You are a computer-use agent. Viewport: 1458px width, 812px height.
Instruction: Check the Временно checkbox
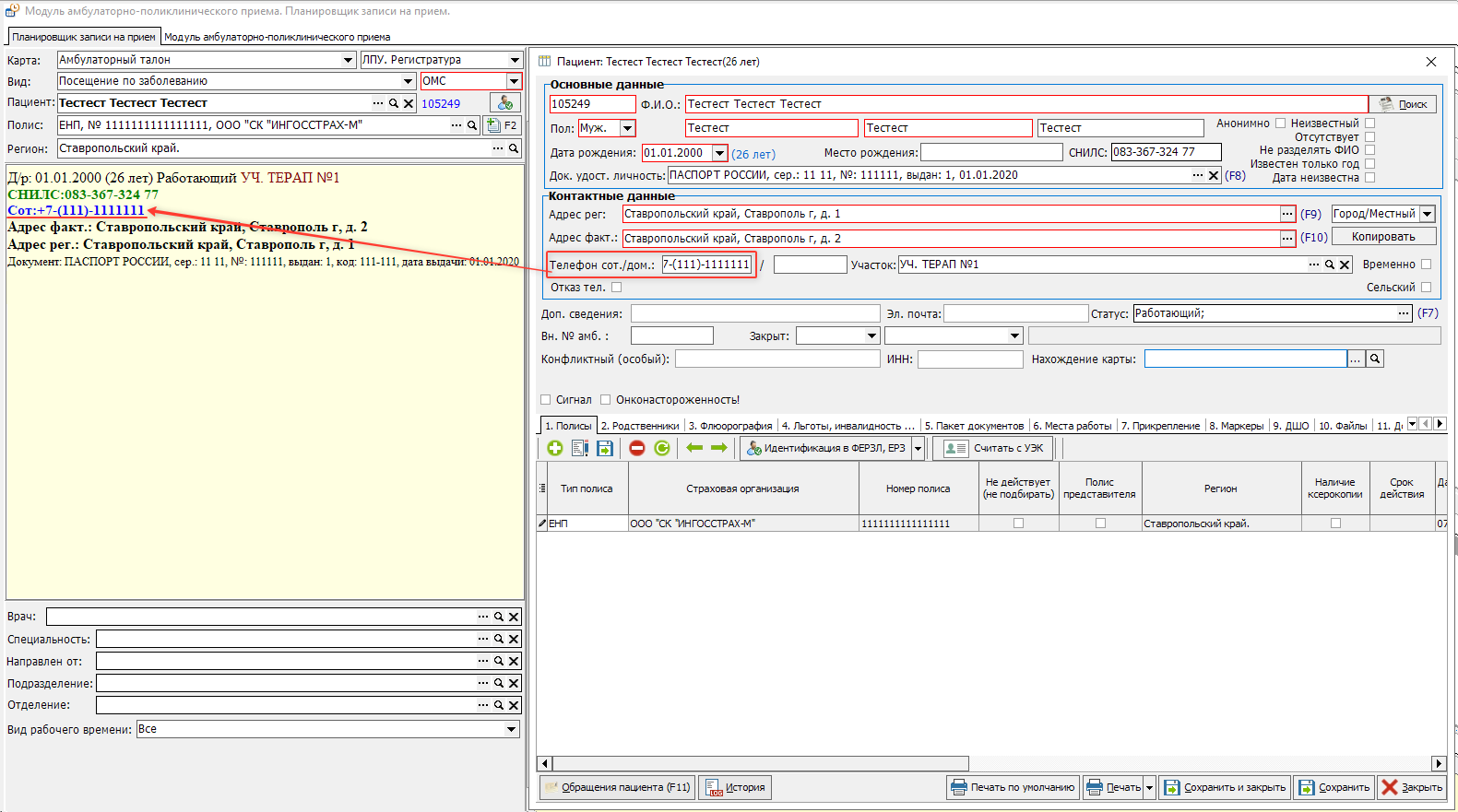coord(1426,265)
